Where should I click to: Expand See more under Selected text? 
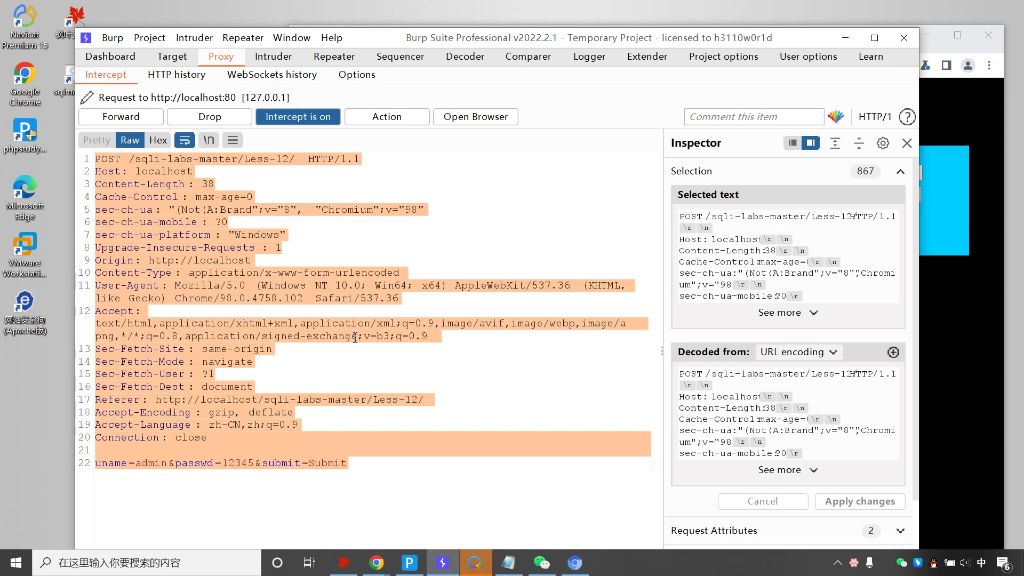[x=788, y=313]
